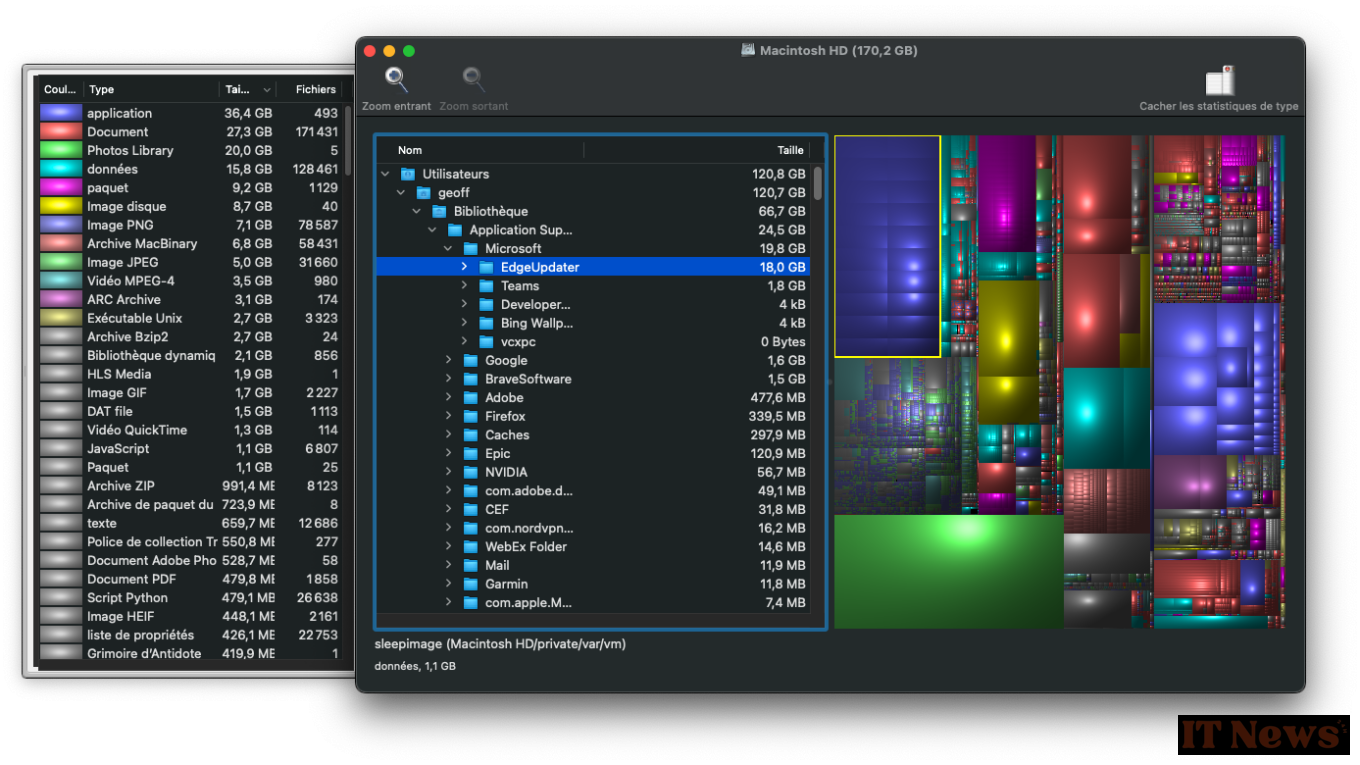Click Cacher les statistiques de type icon
Screen dimensions: 1360x765
(1219, 81)
